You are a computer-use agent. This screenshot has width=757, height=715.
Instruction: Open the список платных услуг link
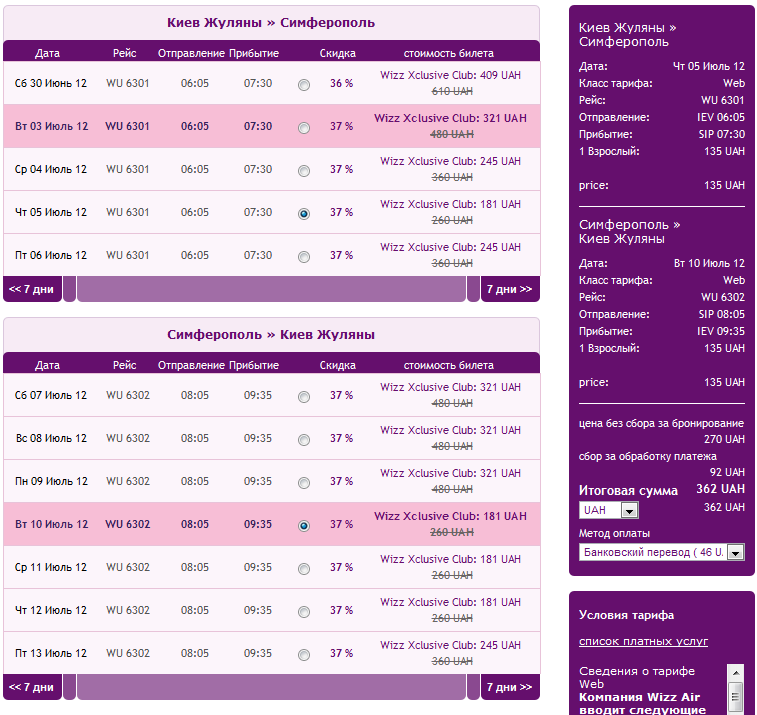[643, 641]
